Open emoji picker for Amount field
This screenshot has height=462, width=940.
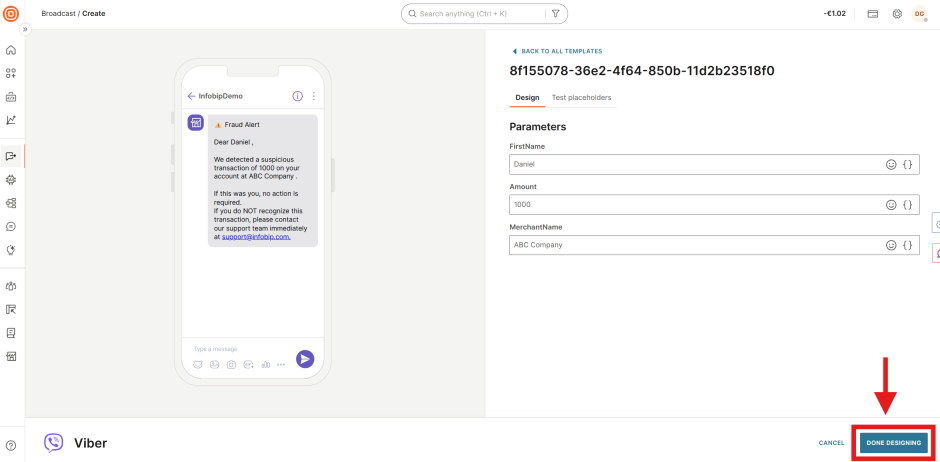[x=891, y=204]
